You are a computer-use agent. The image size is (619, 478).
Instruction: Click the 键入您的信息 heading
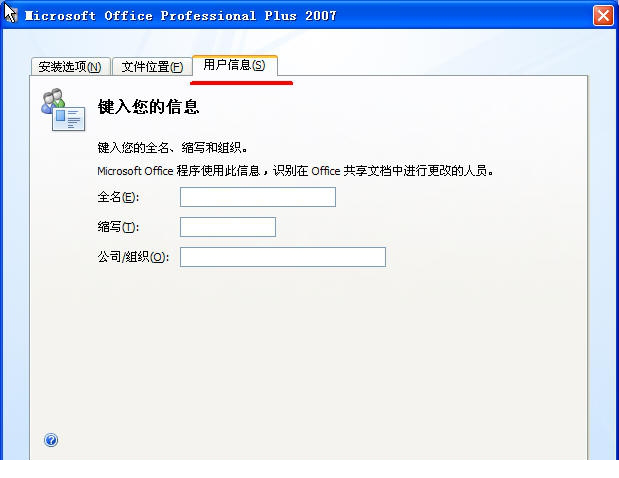[x=148, y=107]
